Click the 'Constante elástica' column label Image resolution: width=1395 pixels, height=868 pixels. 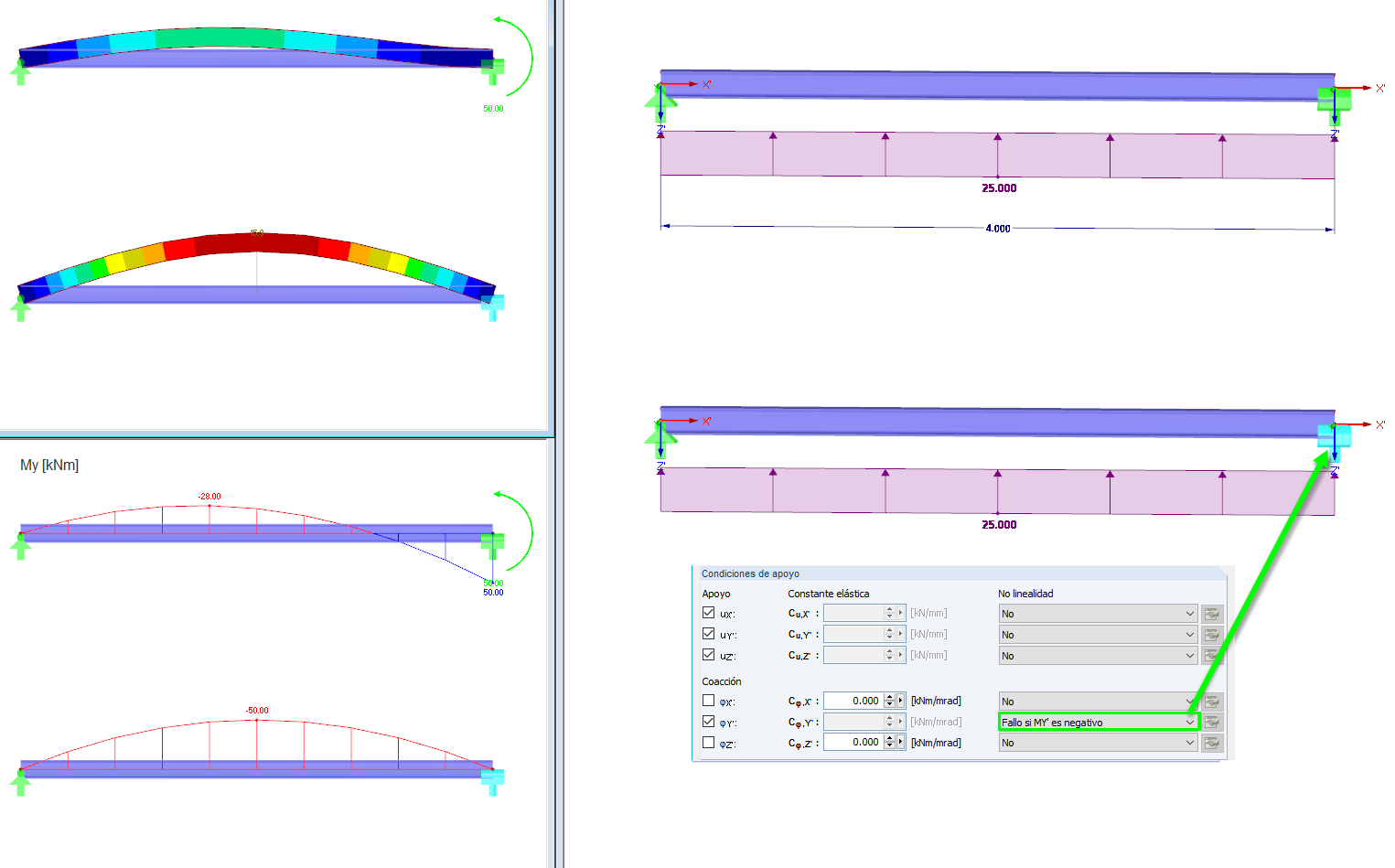[829, 594]
